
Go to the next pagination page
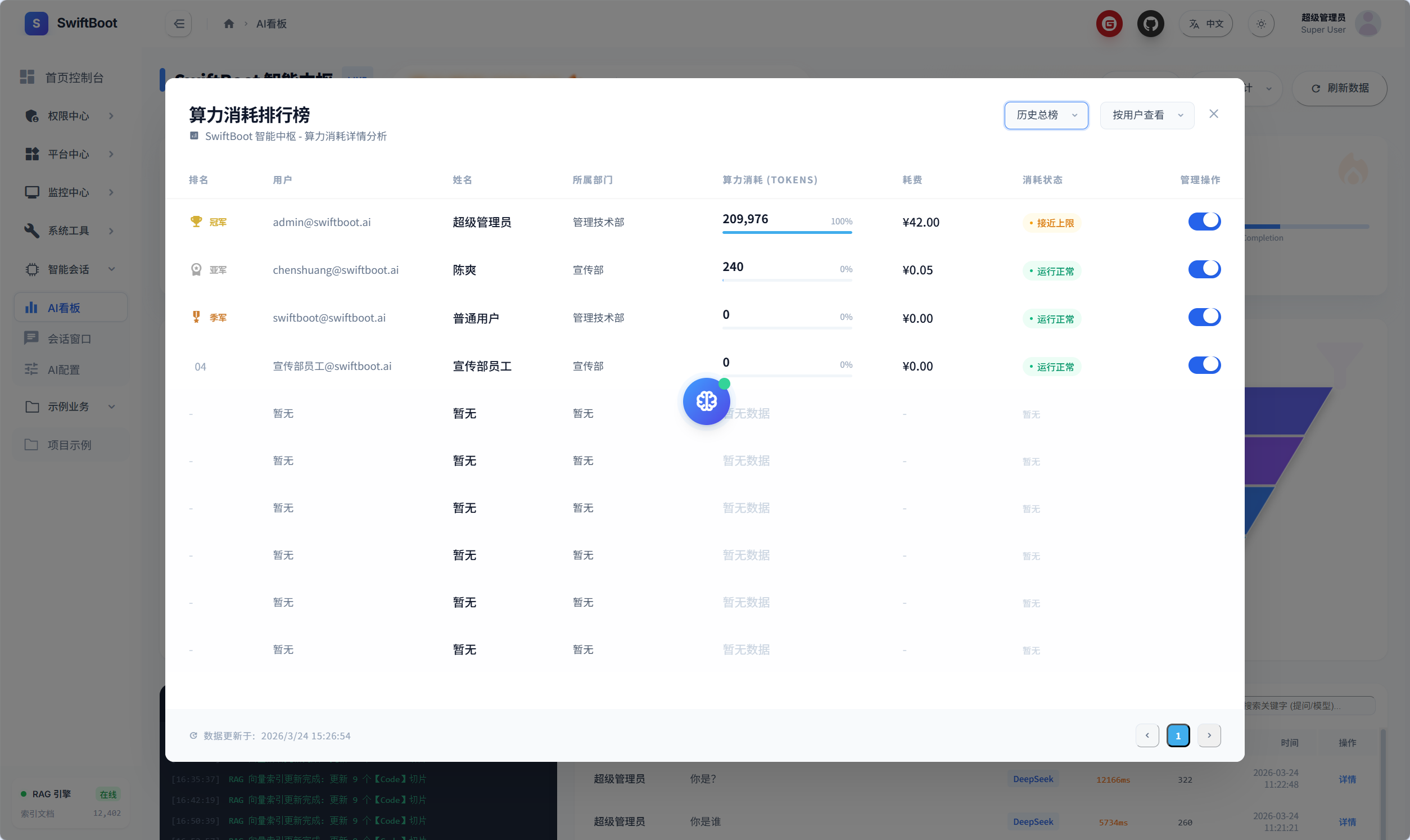coord(1209,735)
